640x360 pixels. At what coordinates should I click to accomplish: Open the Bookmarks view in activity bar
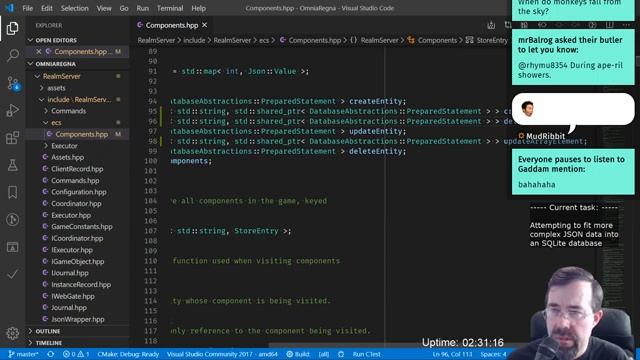point(12,192)
